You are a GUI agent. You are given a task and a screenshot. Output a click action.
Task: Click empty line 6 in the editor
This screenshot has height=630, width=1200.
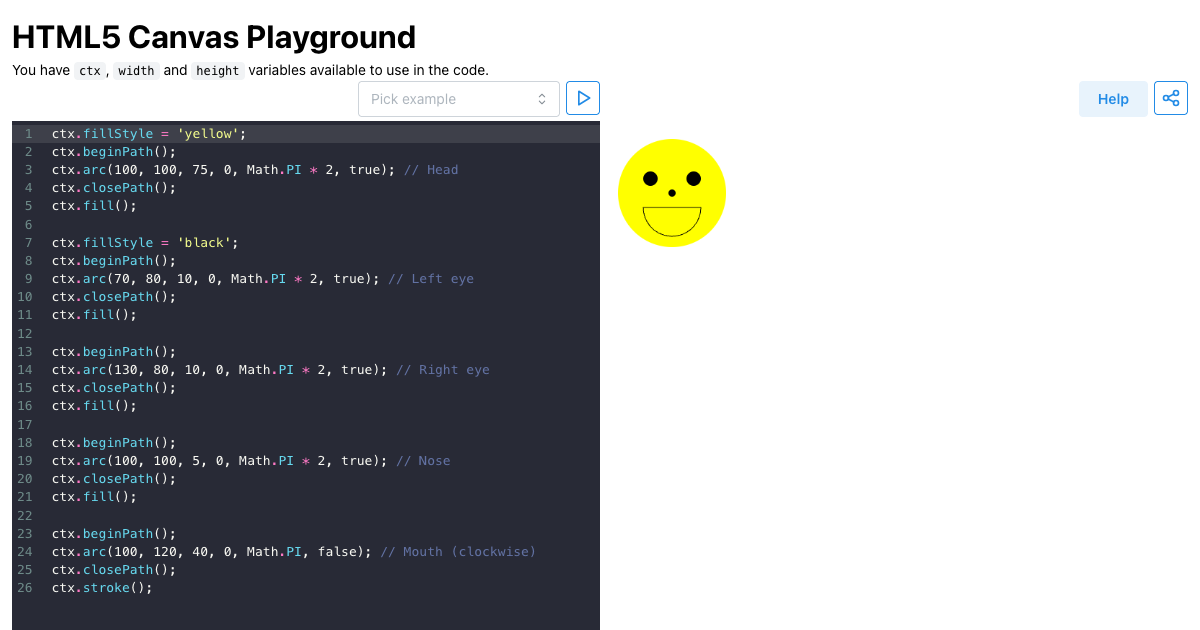tap(325, 224)
